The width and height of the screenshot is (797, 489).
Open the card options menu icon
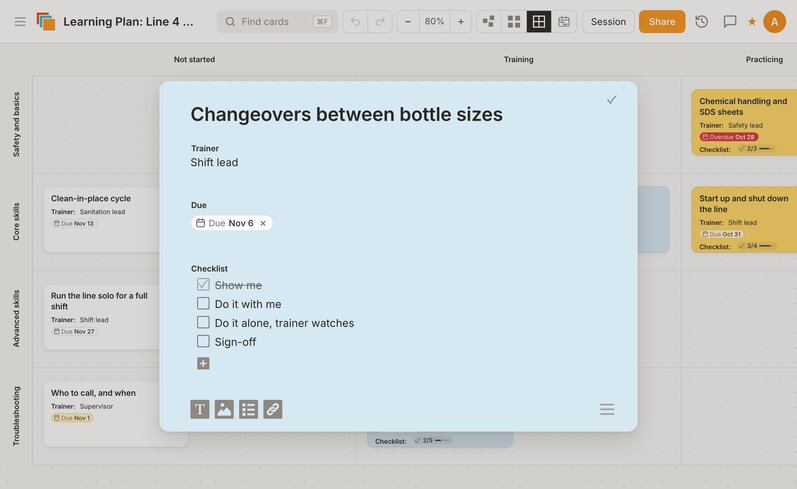(607, 409)
